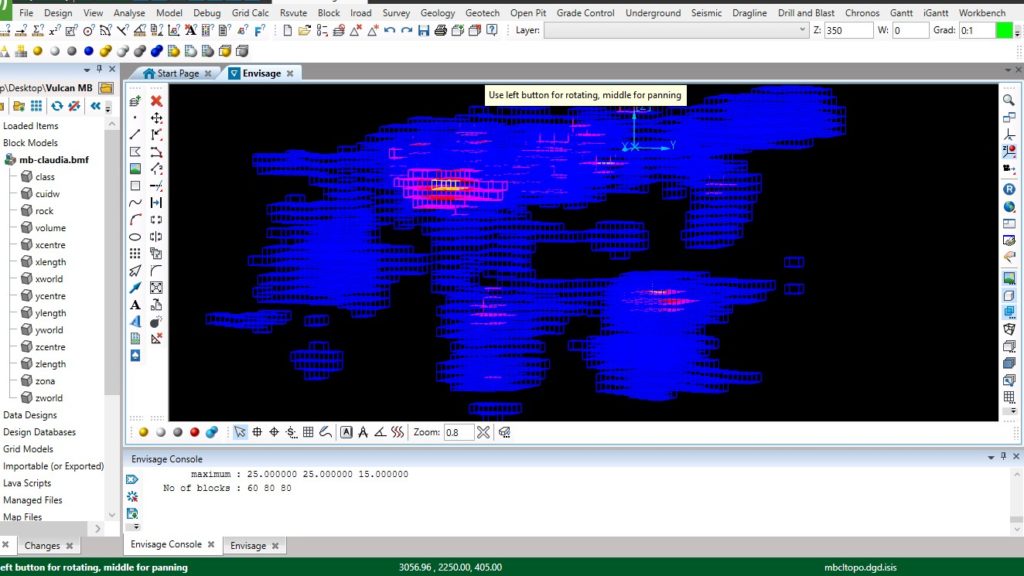
Task: Select mb-claudia.bmf block model
Action: pos(54,159)
